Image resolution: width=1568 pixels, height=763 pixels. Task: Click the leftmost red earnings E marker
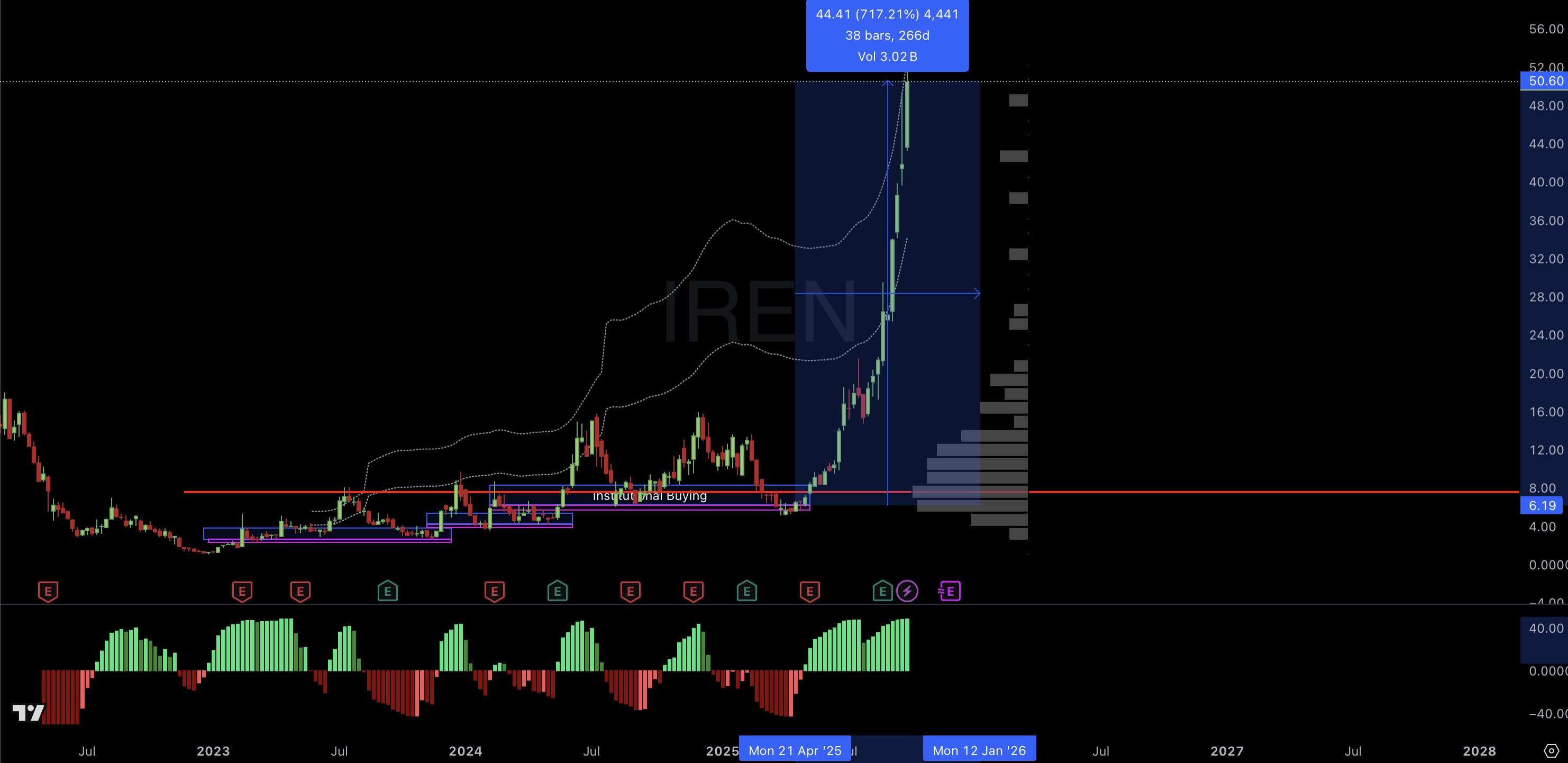point(48,591)
